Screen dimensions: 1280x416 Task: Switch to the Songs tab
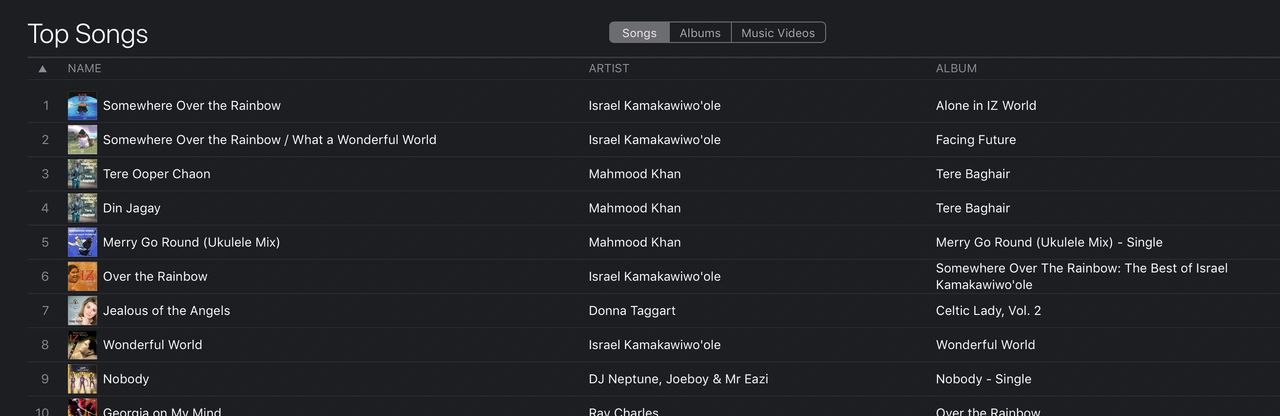639,33
